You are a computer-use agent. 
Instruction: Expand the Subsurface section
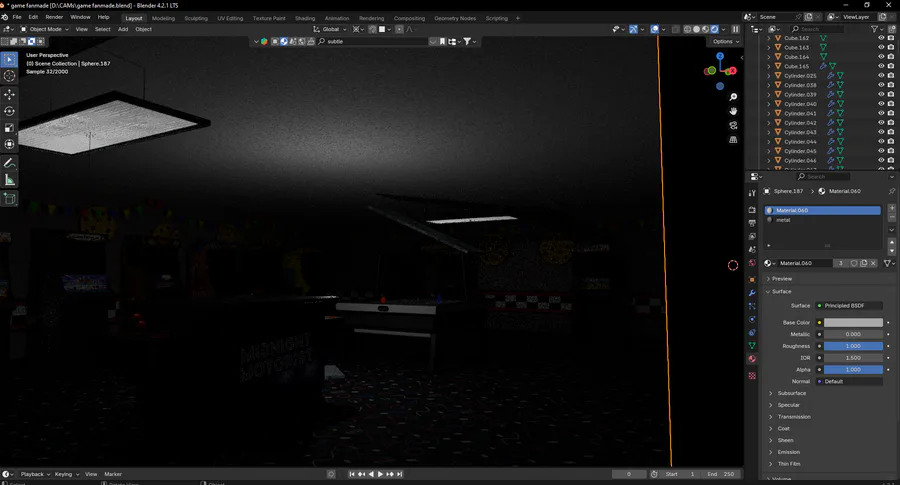[792, 393]
